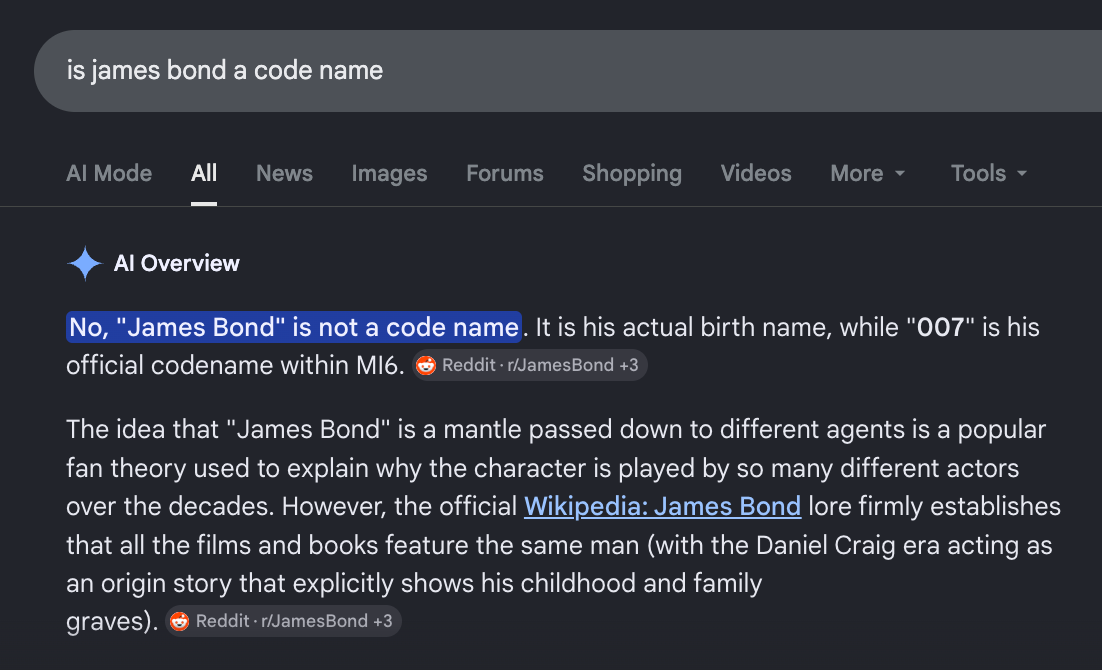Screen dimensions: 1102x670
Task: Click the Reddit icon after 'graves'
Action: click(x=180, y=621)
